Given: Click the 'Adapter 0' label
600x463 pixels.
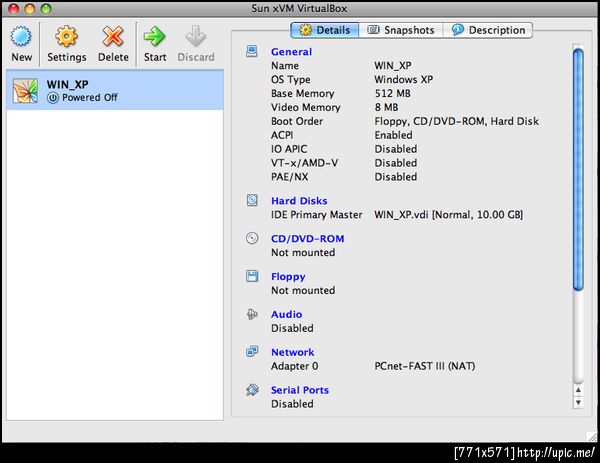Looking at the screenshot, I should (x=294, y=366).
